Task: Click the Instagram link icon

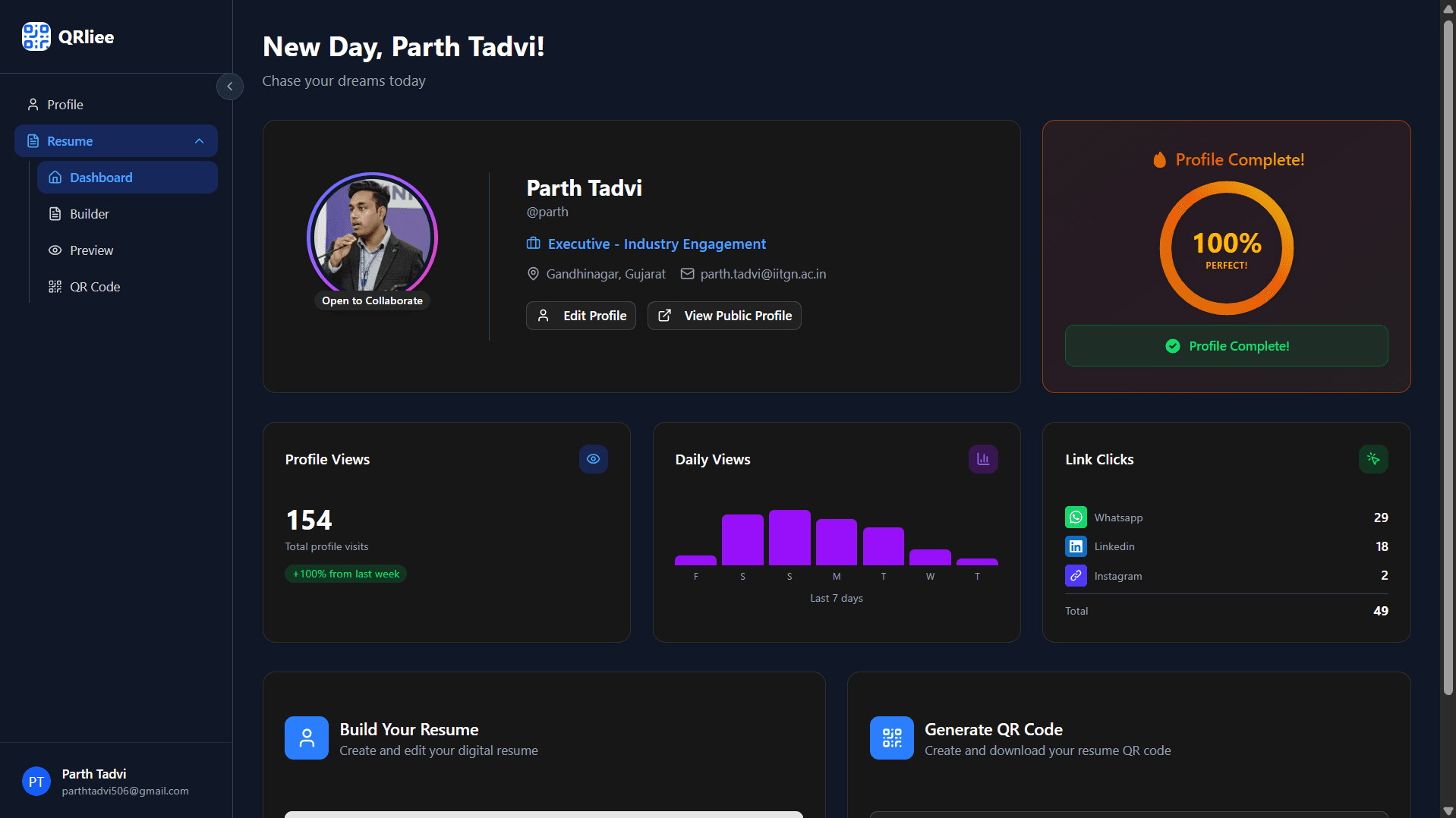Action: 1075,575
